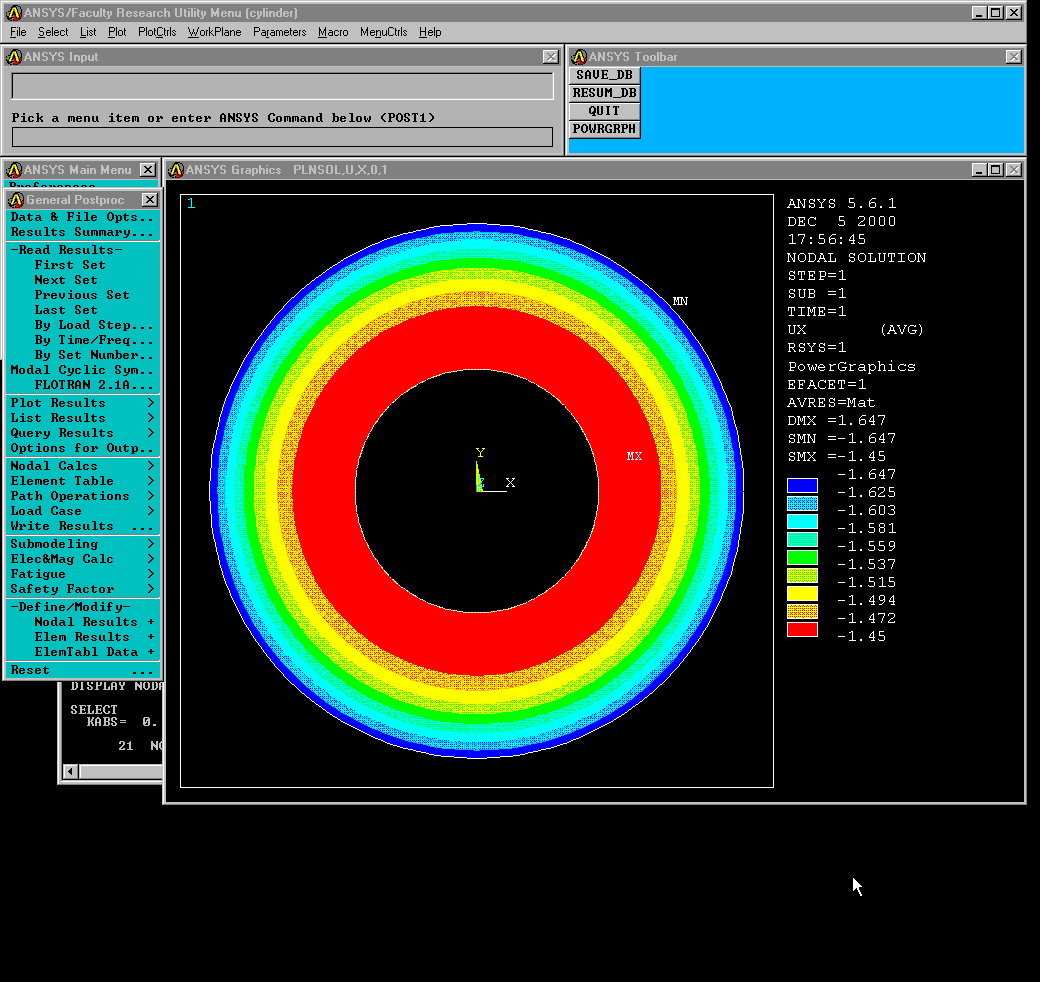Expand Nodal Calcs submenu
The width and height of the screenshot is (1040, 982).
pos(82,465)
